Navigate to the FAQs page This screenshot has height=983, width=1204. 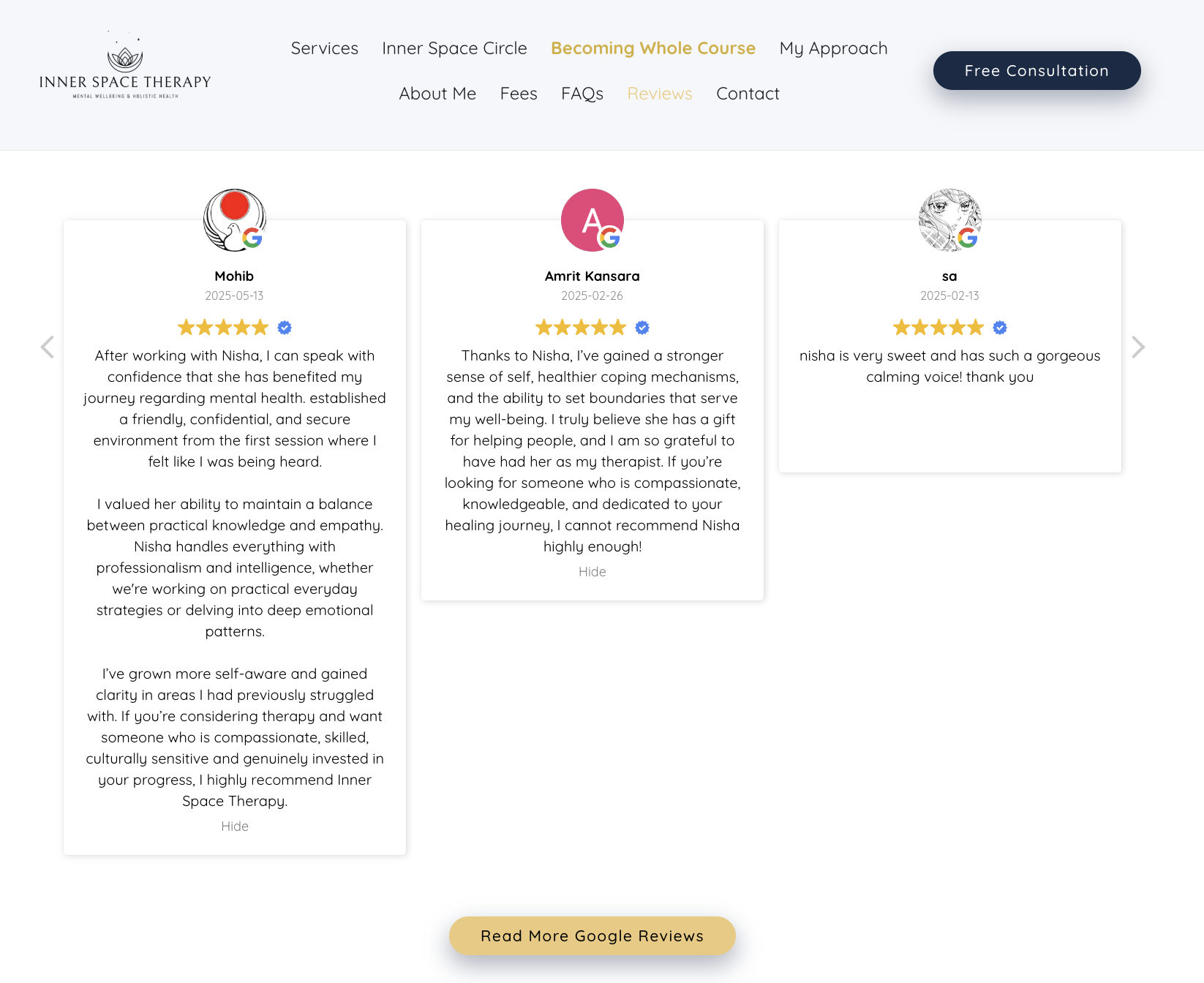click(582, 94)
